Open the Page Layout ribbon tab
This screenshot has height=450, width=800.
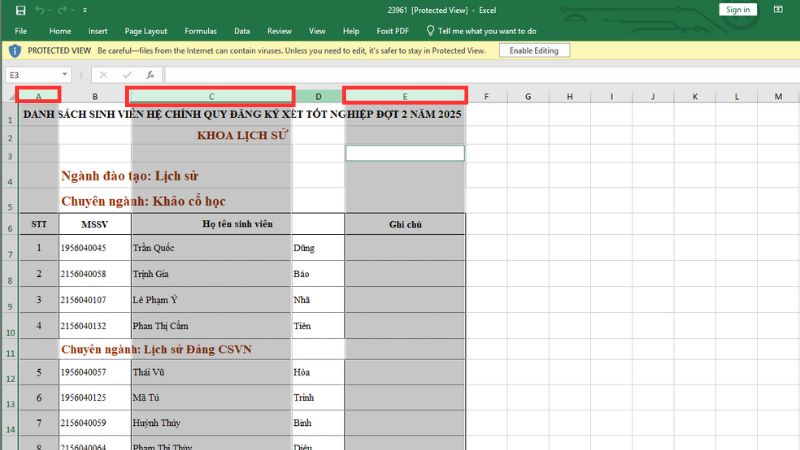coord(148,31)
